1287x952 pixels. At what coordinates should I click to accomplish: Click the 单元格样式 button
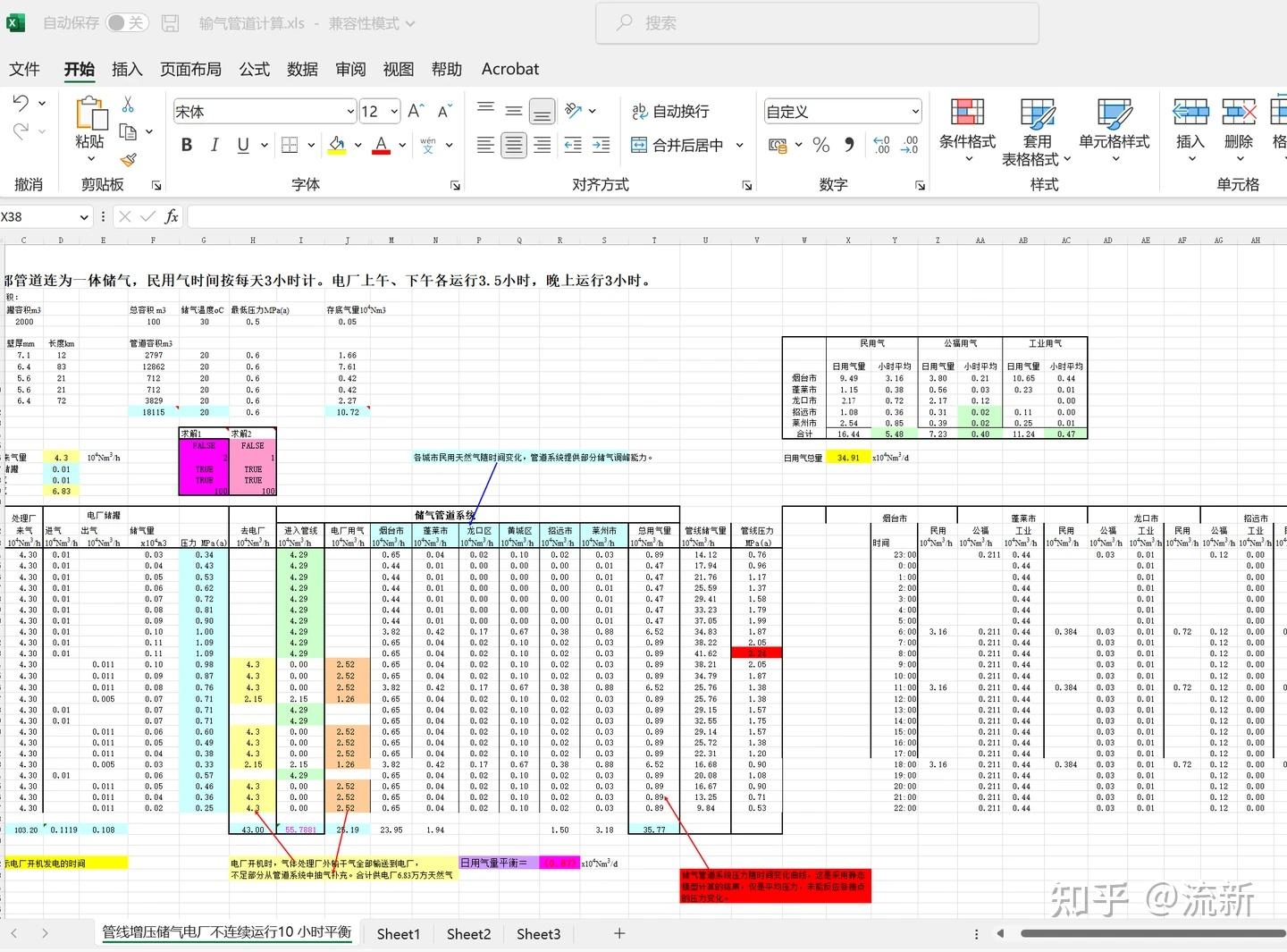(x=1114, y=131)
